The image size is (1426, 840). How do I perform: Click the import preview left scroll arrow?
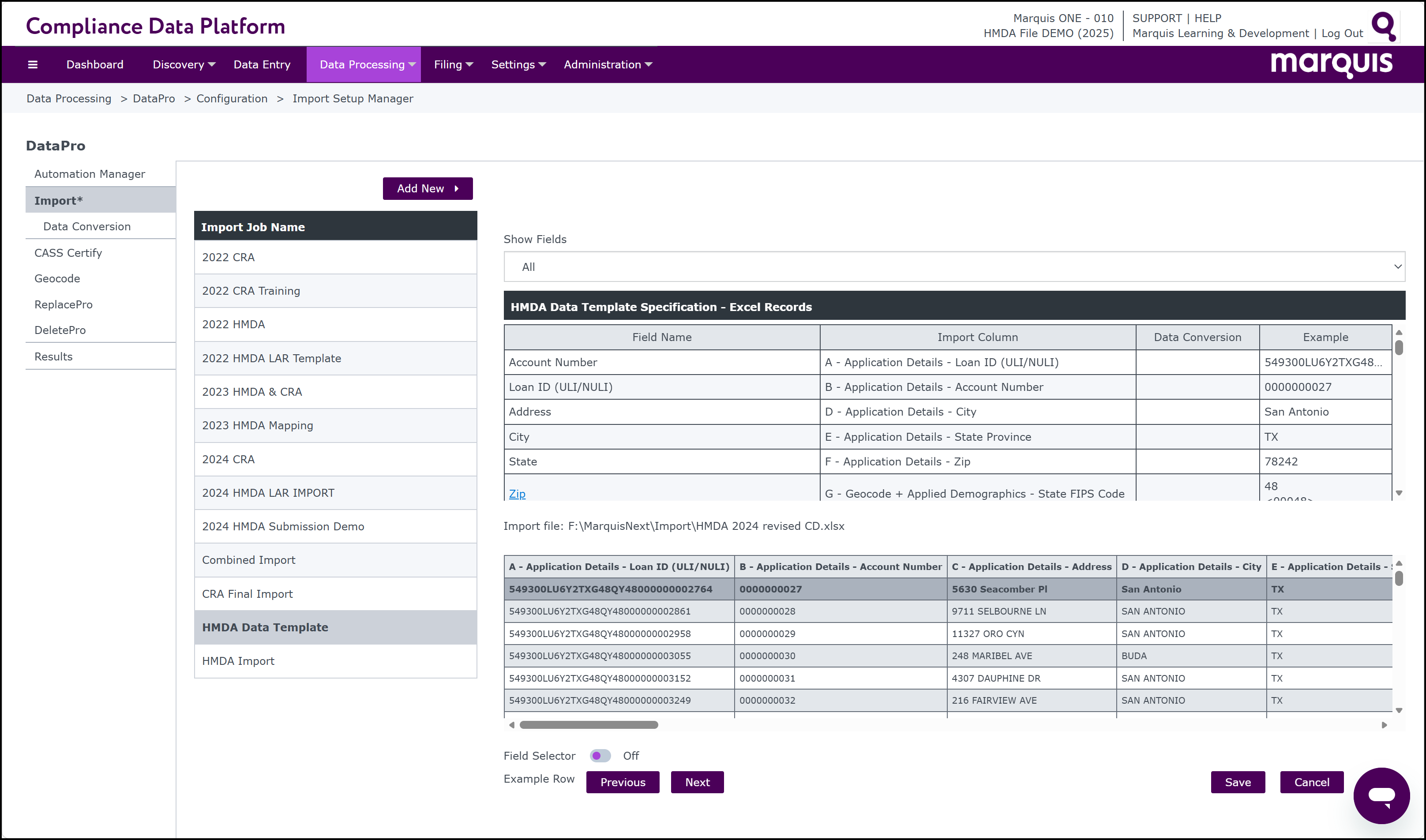[512, 725]
